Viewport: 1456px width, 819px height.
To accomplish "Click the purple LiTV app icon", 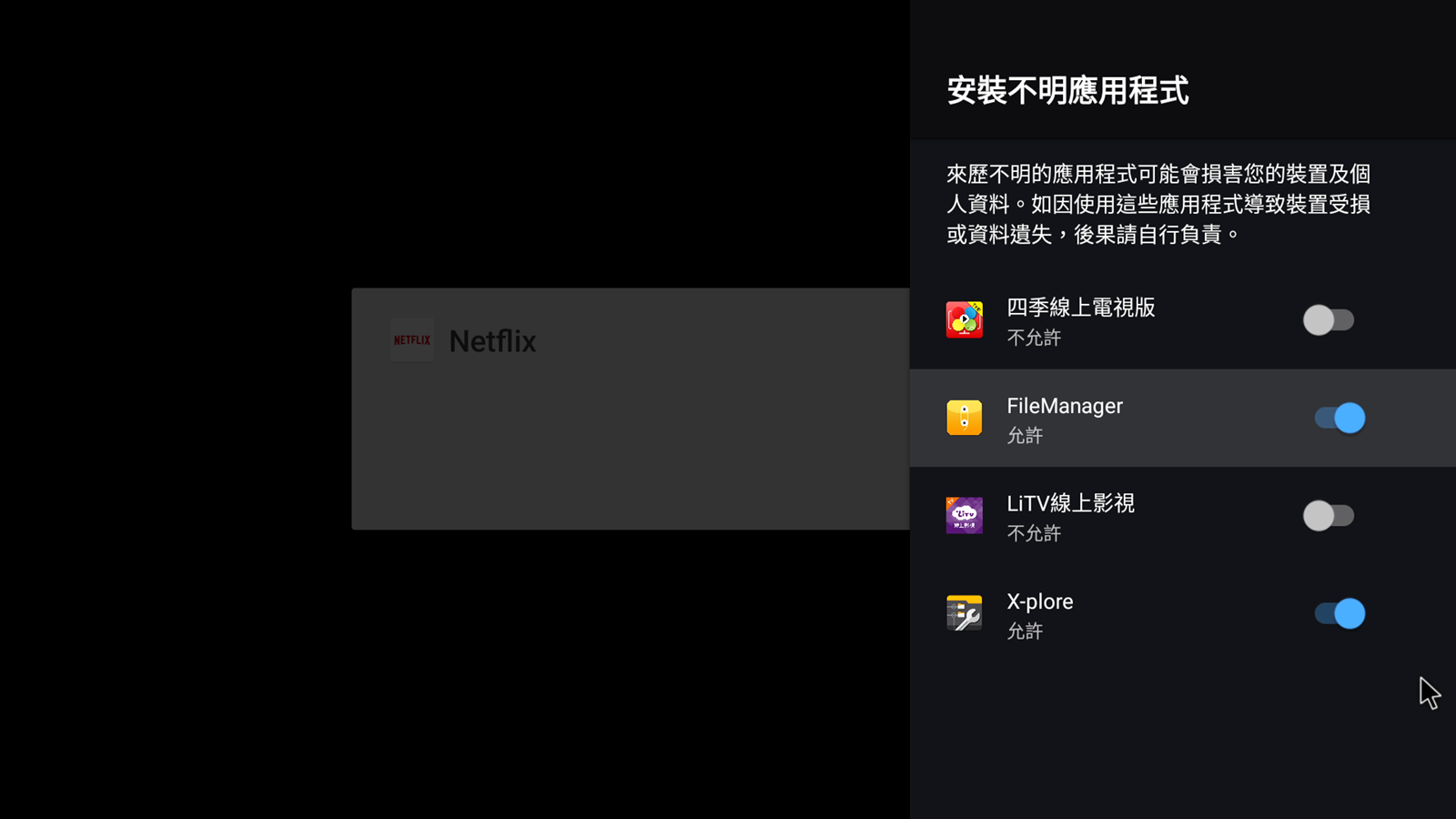I will point(964,515).
